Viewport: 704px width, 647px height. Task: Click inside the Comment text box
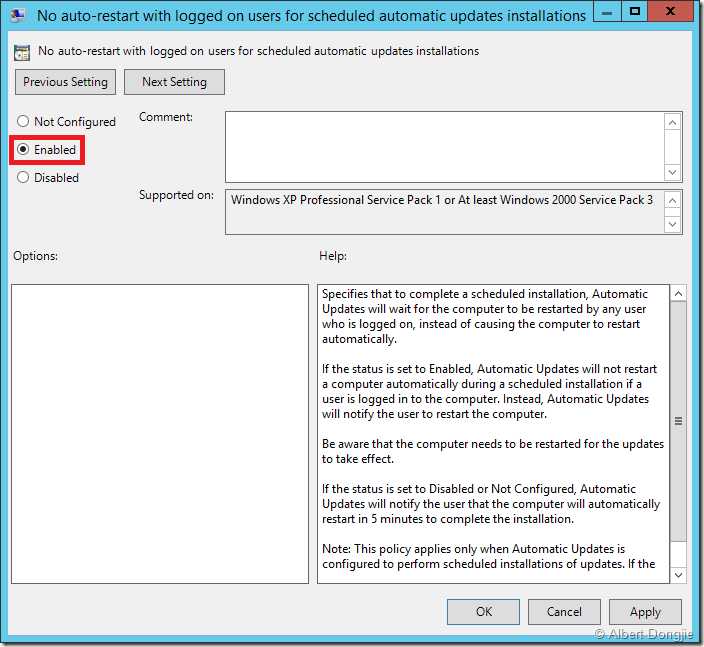coord(444,147)
